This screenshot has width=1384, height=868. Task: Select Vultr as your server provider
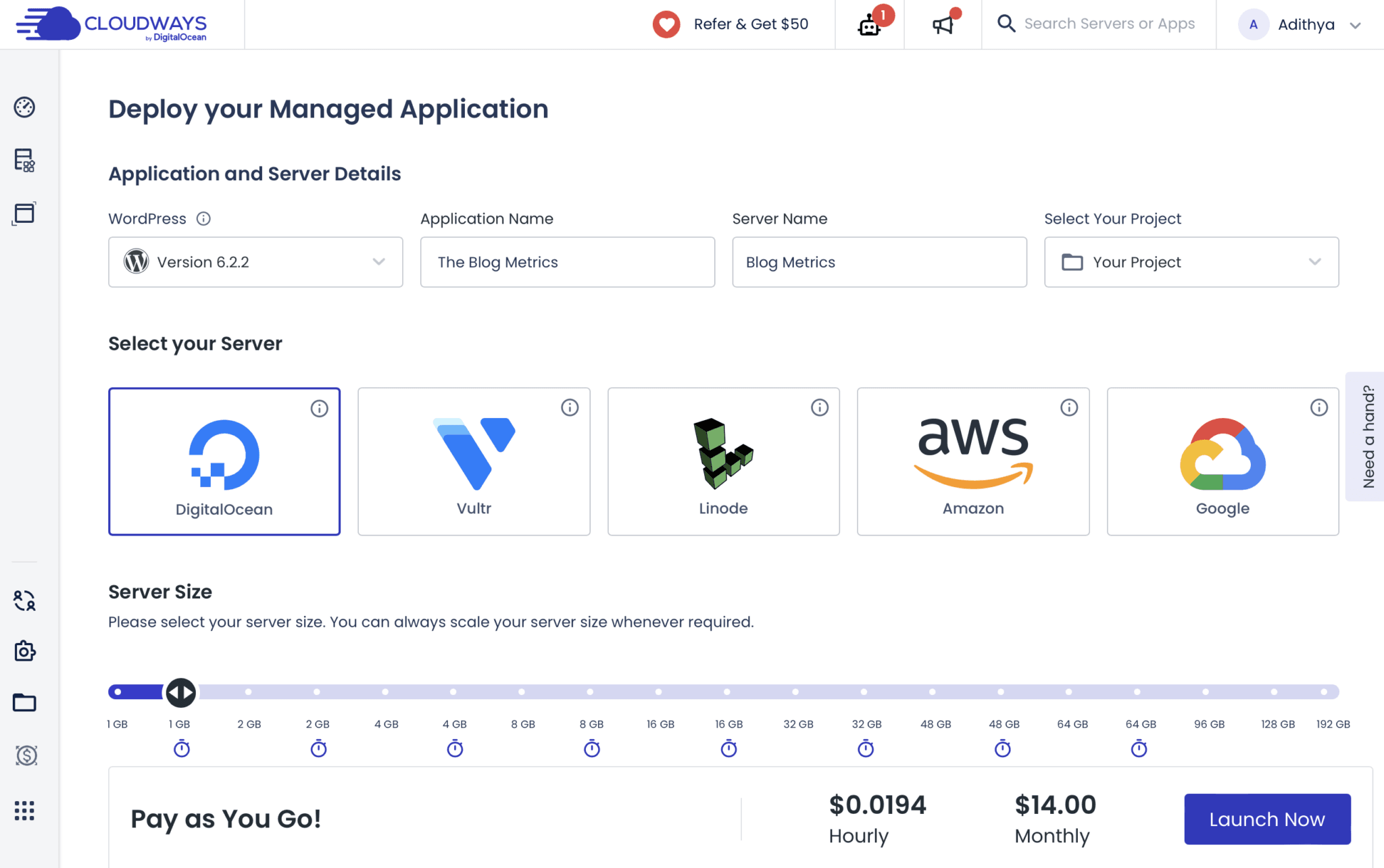[474, 461]
